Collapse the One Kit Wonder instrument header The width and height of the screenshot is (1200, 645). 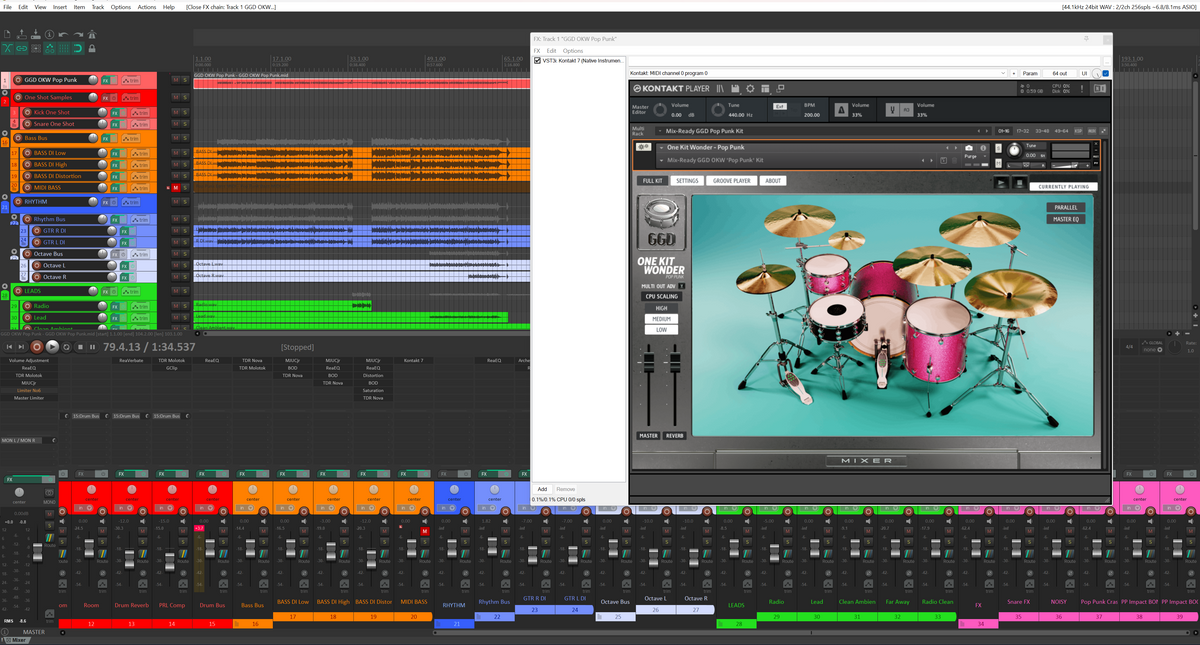point(662,148)
